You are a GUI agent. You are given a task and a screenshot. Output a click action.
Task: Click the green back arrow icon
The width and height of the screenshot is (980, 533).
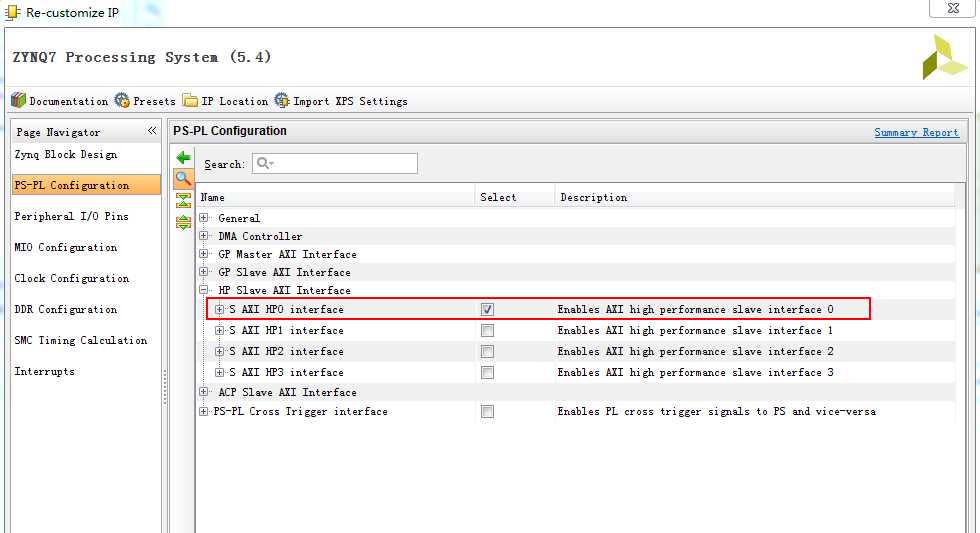coord(183,157)
